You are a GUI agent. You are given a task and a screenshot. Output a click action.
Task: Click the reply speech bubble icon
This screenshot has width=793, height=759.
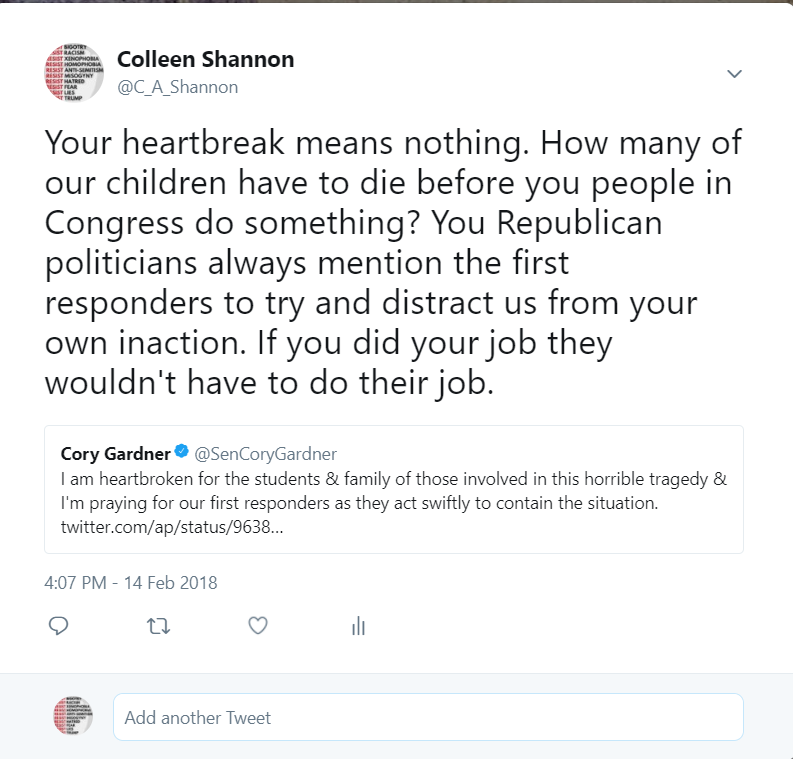click(x=59, y=626)
